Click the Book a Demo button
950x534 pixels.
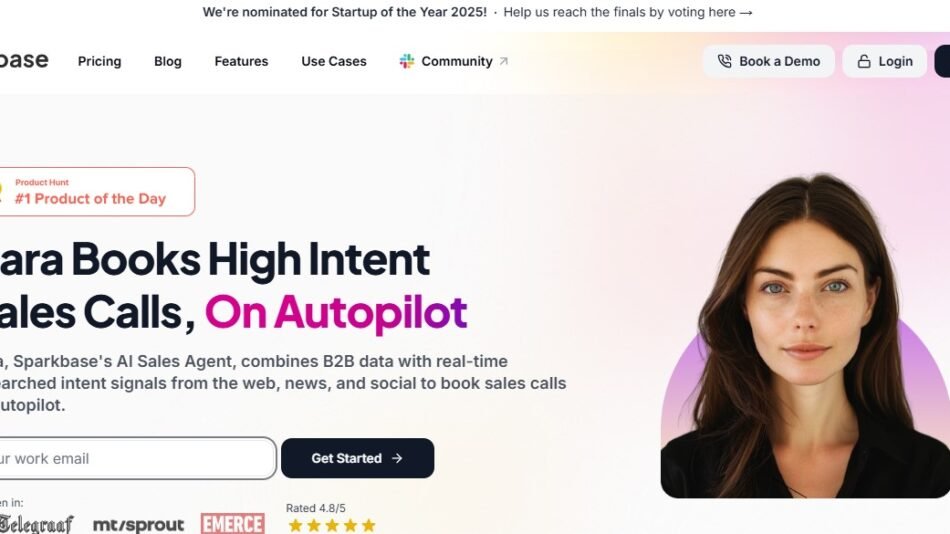[769, 61]
